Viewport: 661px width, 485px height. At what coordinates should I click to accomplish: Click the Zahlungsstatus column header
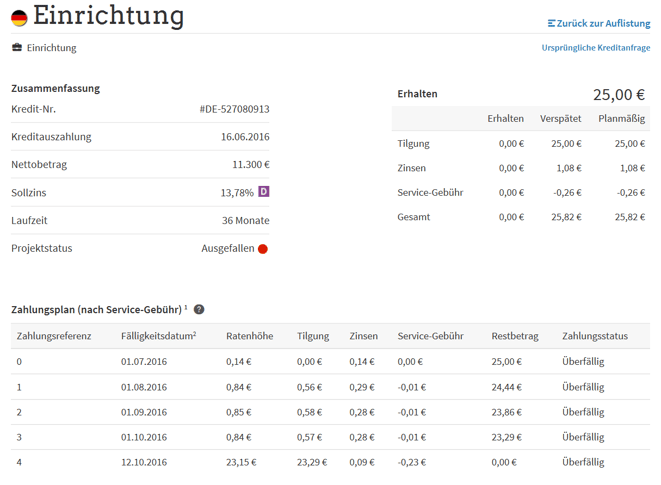click(595, 336)
